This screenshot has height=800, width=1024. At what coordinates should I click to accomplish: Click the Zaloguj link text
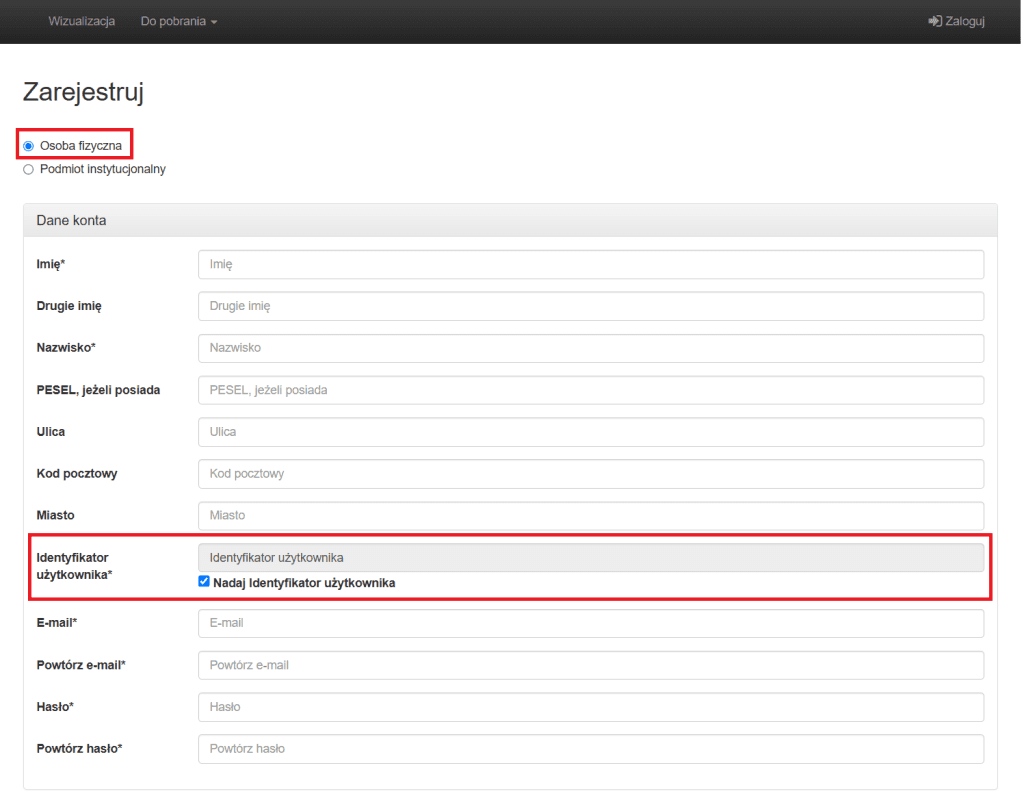point(965,21)
